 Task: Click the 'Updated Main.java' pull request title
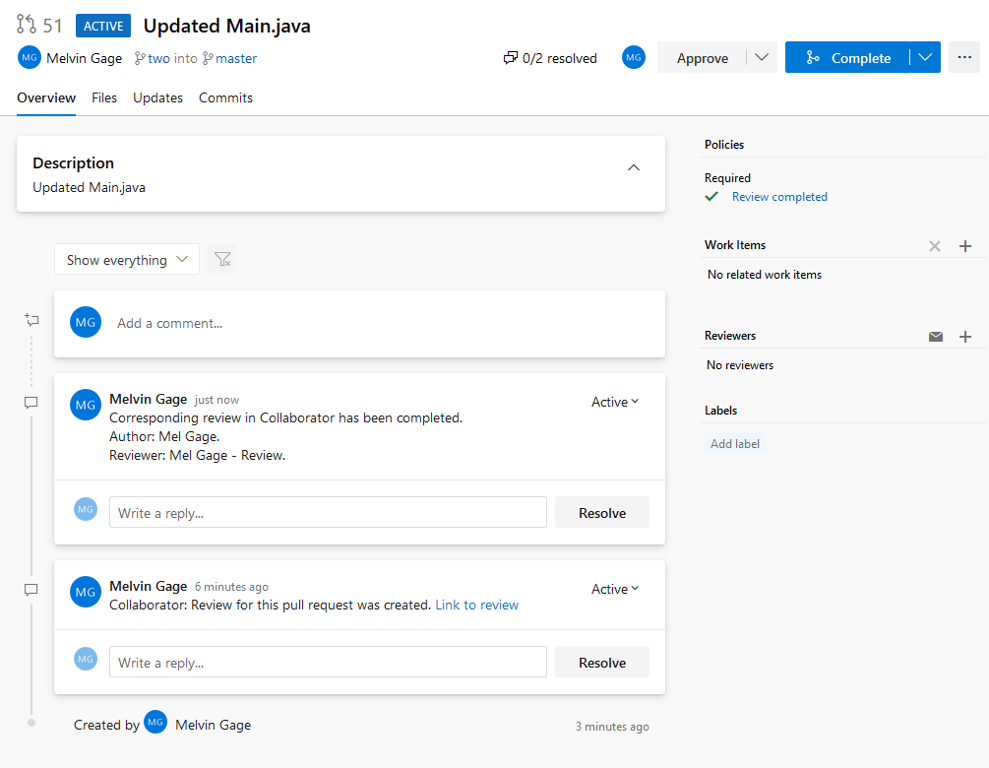click(227, 26)
